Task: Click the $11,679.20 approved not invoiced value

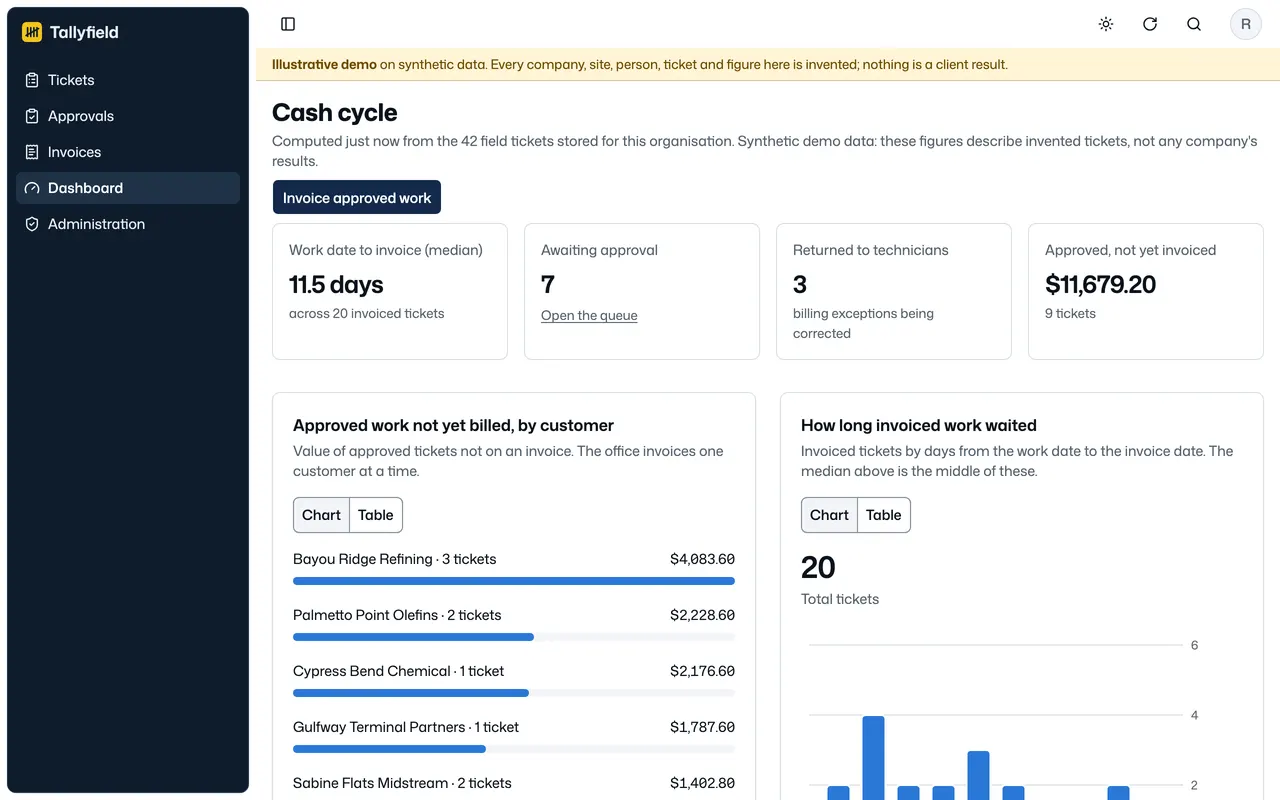Action: coord(1100,285)
